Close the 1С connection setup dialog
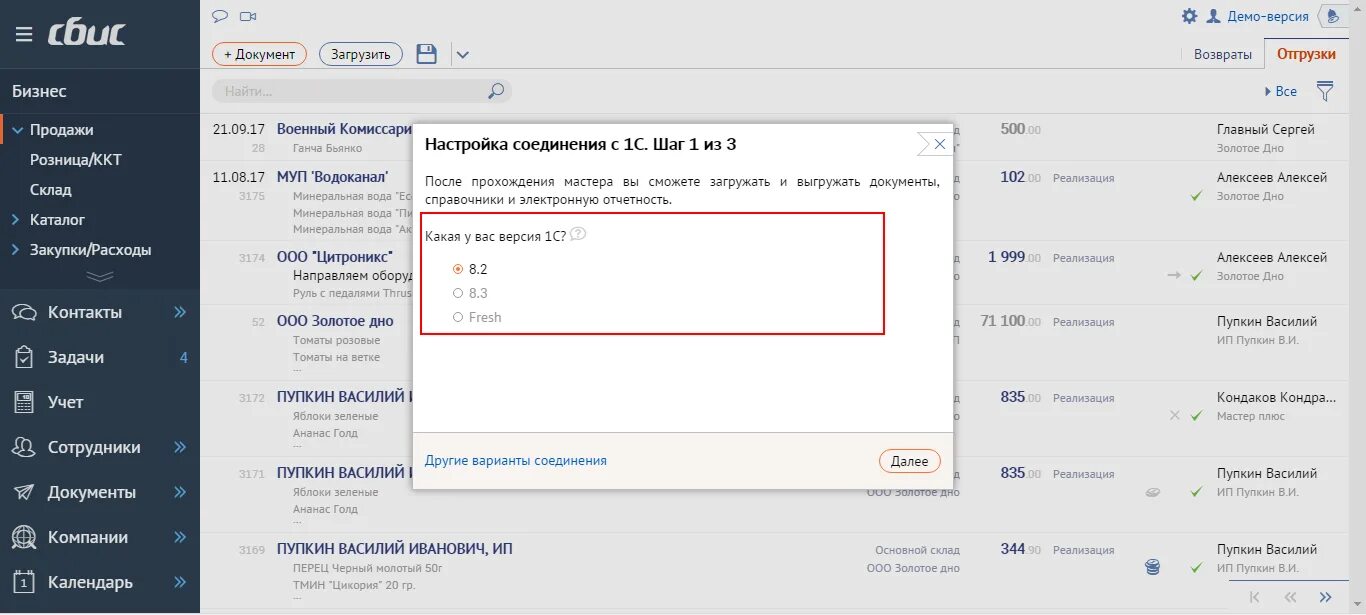 point(939,144)
